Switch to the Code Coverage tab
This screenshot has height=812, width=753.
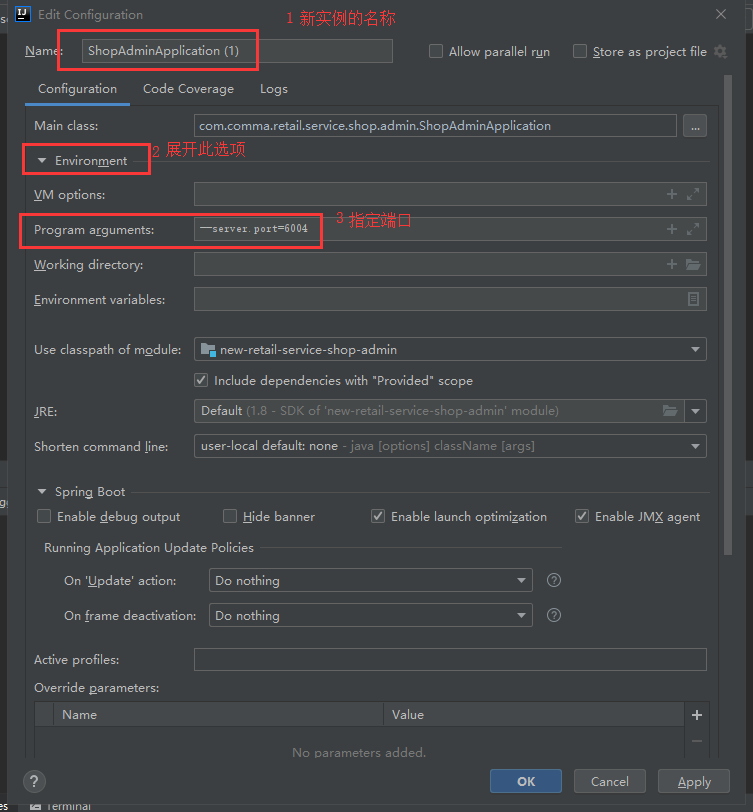pos(188,89)
